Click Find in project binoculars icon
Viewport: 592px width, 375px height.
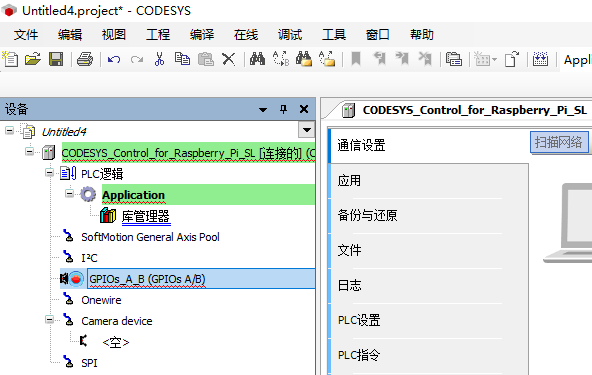pos(304,59)
